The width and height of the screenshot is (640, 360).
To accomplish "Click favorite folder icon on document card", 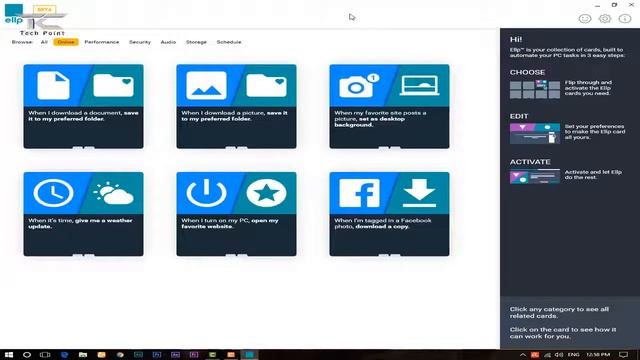I will tap(113, 85).
